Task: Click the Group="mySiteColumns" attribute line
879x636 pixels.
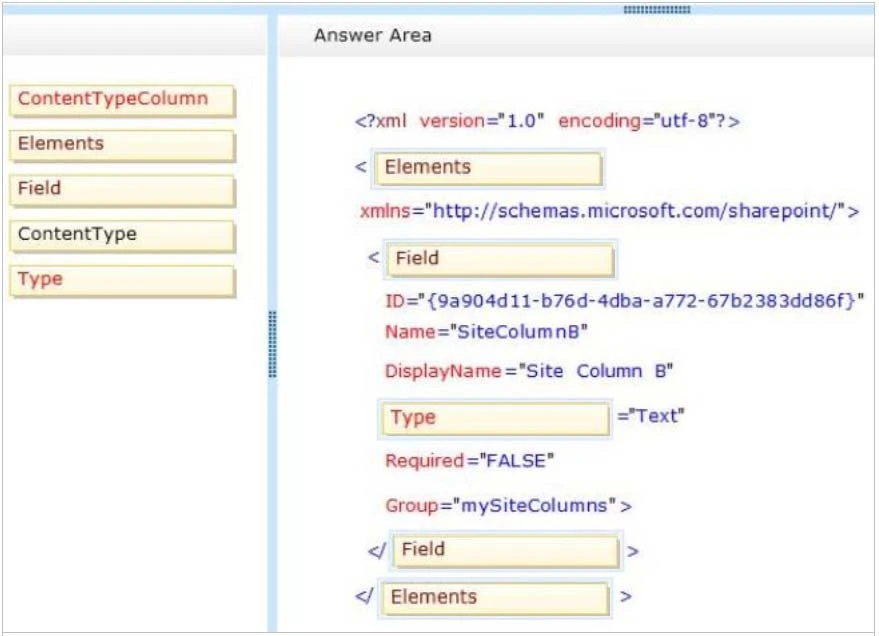Action: [508, 506]
